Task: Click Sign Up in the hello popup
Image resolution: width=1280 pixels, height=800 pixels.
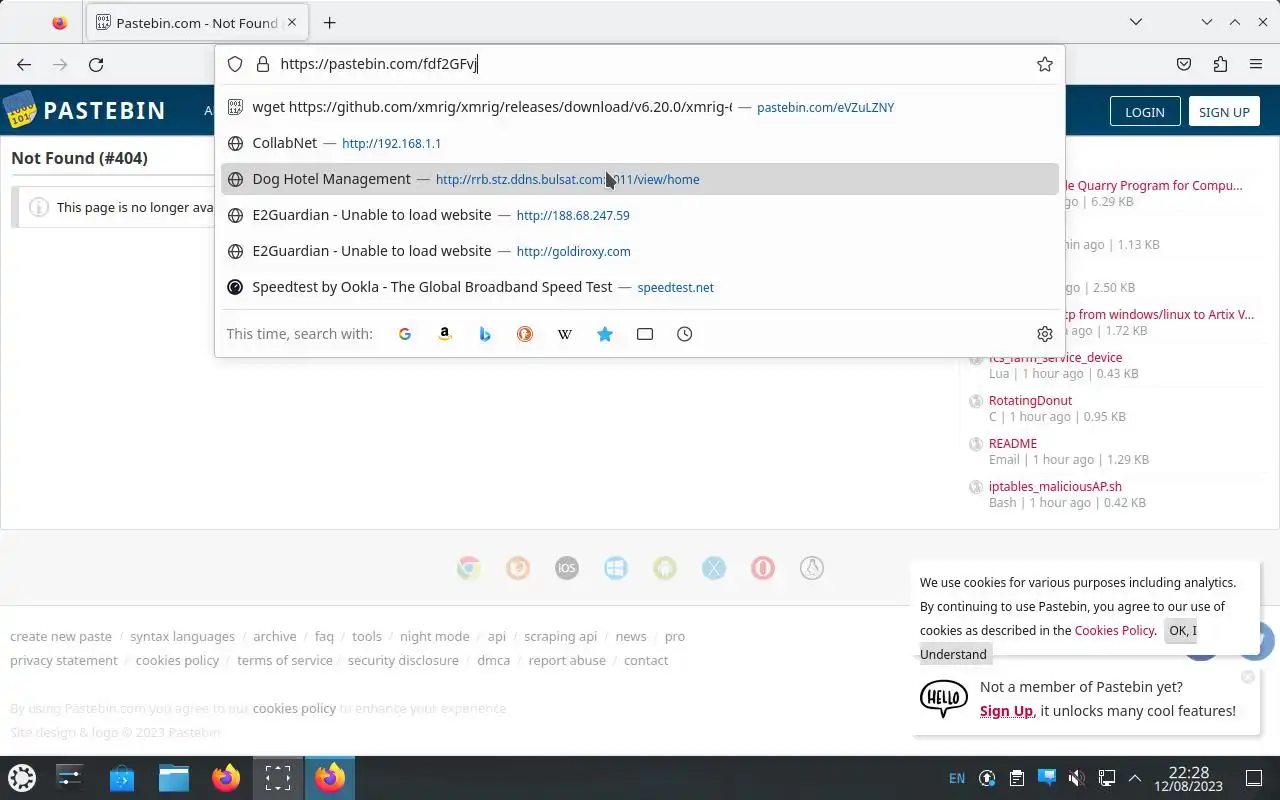Action: click(1006, 711)
